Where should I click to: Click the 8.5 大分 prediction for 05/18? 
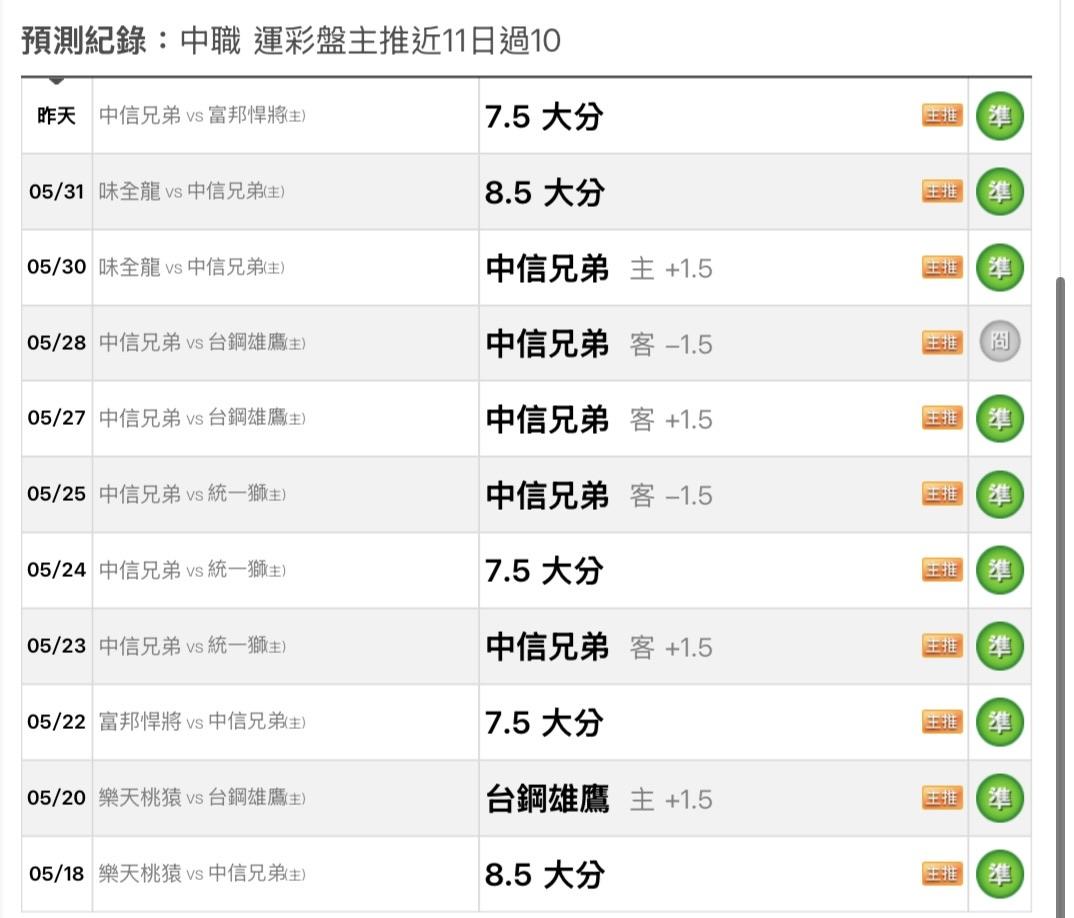(x=544, y=876)
